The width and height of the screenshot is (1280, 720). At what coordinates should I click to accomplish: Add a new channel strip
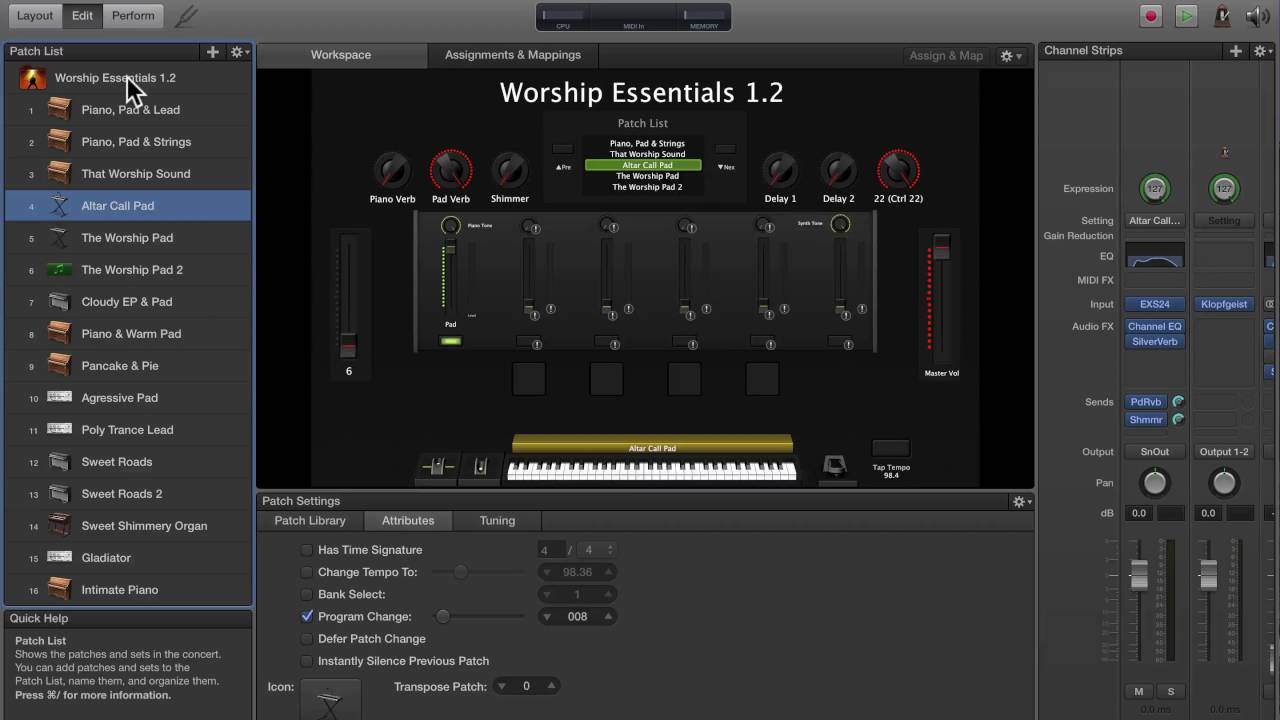1236,51
